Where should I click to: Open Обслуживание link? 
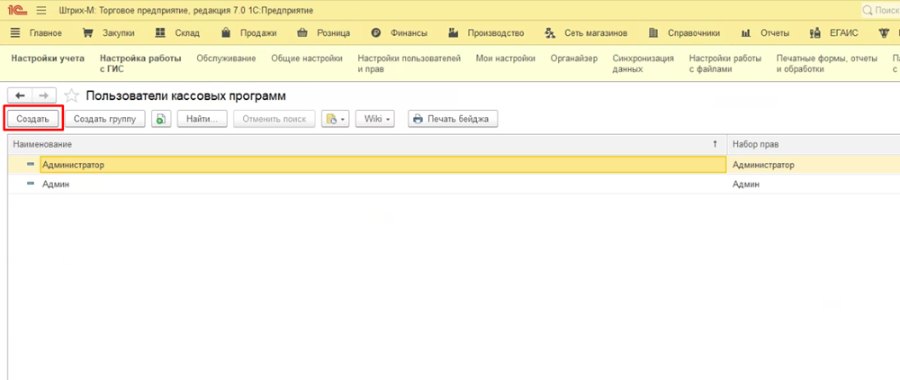pos(226,59)
